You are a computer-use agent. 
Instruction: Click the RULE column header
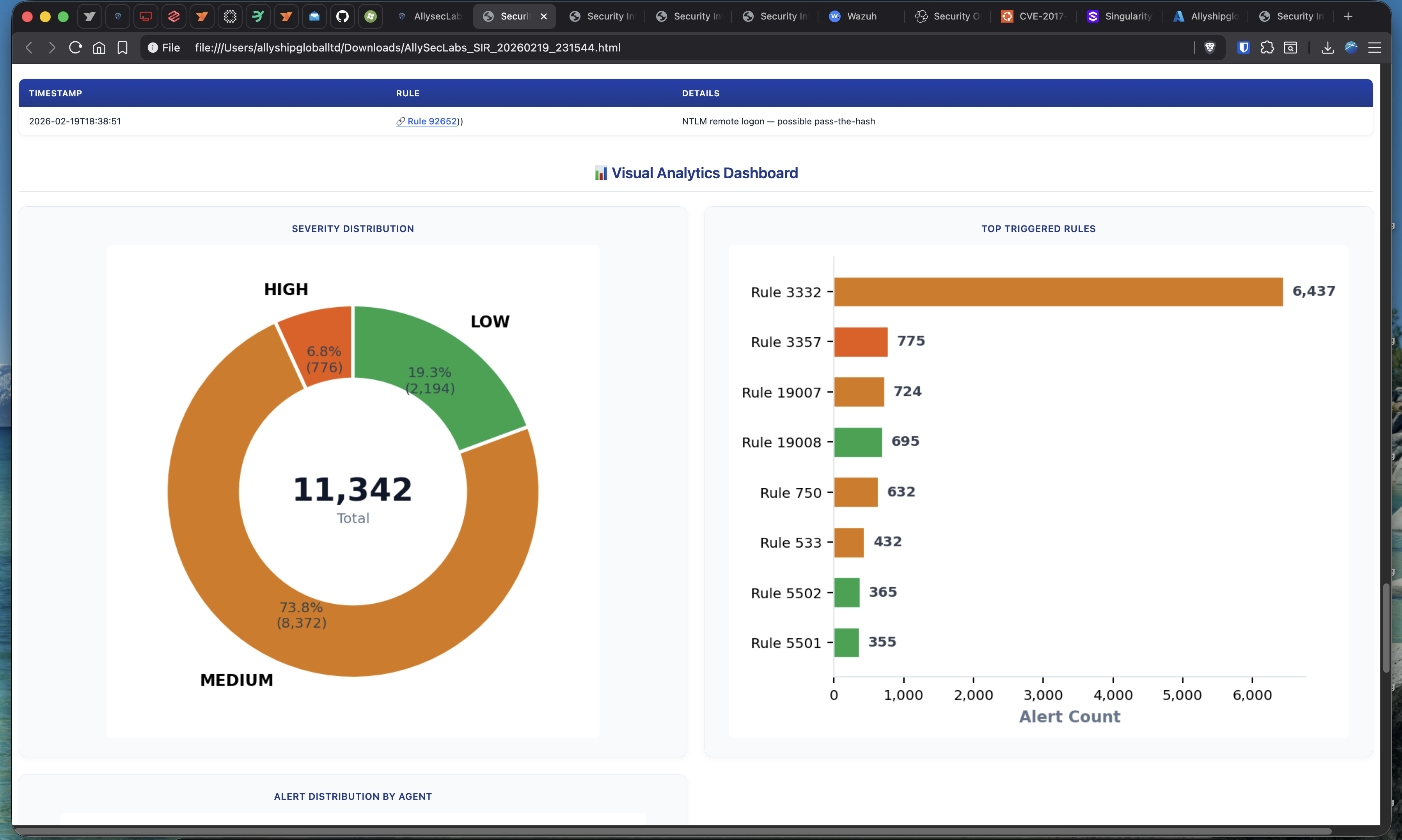tap(408, 93)
